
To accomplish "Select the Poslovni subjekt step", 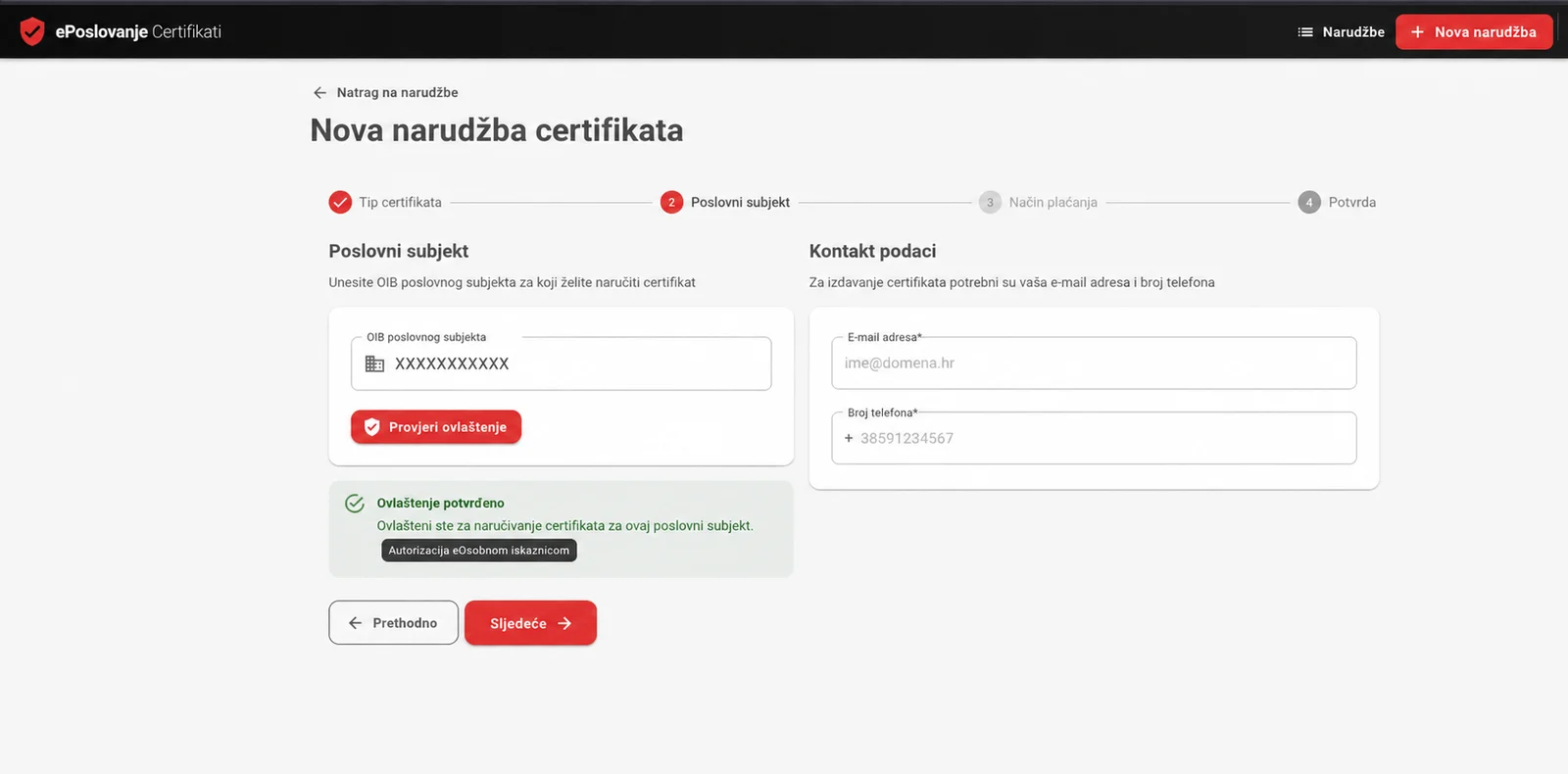I will [740, 202].
